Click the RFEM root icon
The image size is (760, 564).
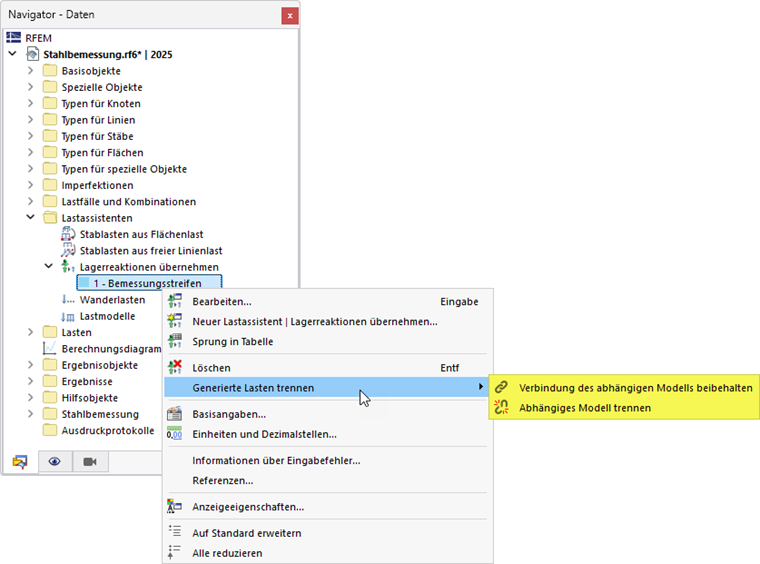point(14,37)
